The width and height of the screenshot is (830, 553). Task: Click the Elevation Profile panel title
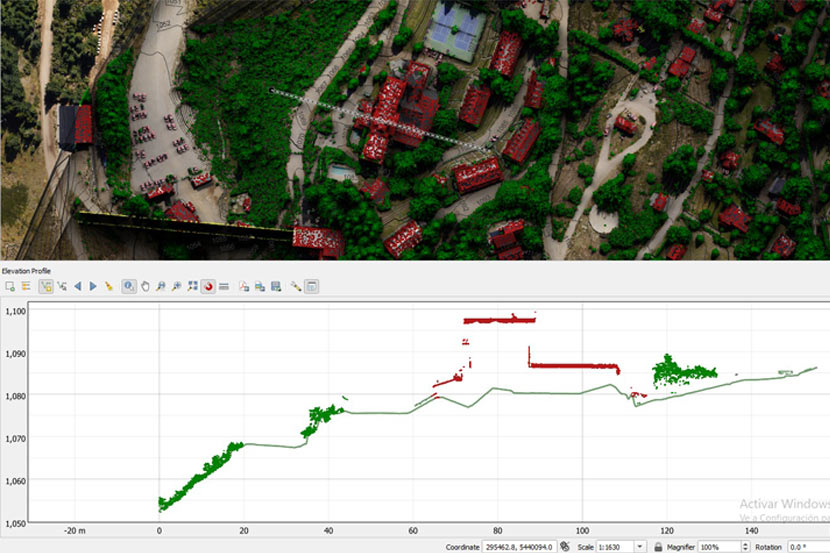pyautogui.click(x=27, y=271)
